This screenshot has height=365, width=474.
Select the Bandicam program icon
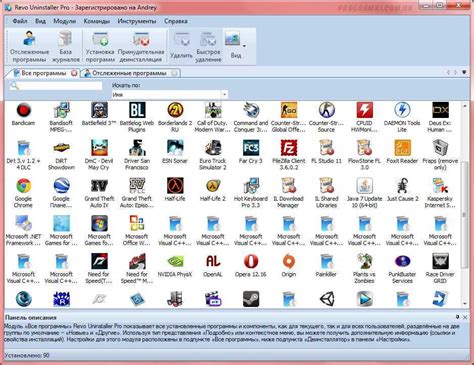tap(23, 114)
